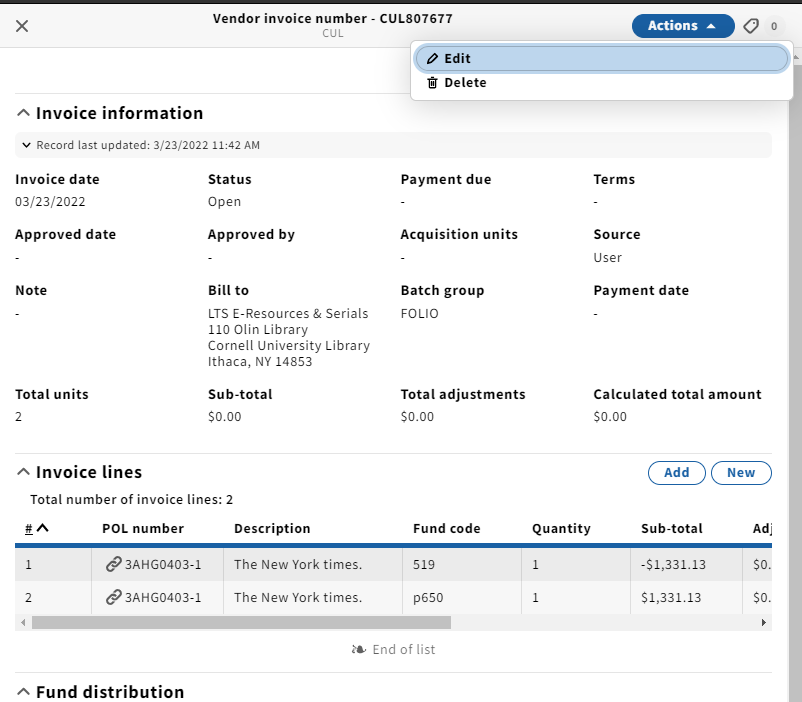Click horizontal scrollbar thumb under invoice lines
The image size is (802, 702).
tap(241, 623)
